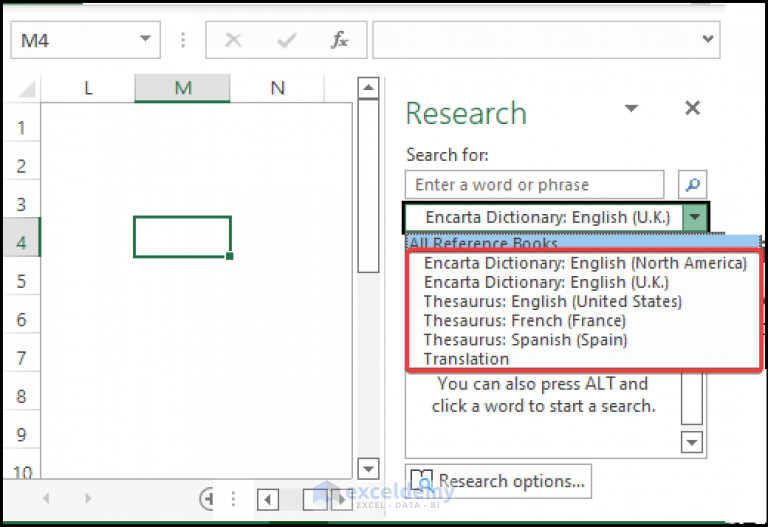Viewport: 768px width, 527px height.
Task: Click the horizontal scroll left arrow
Action: (267, 500)
